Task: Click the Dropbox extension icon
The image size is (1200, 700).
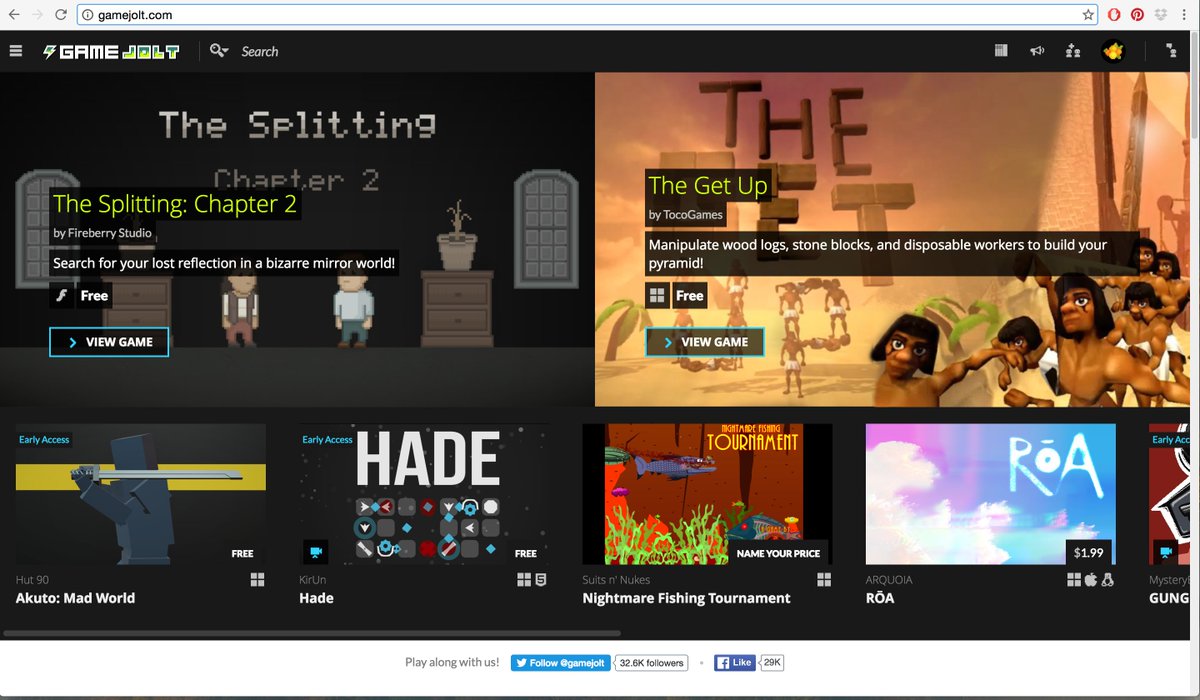Action: pos(1160,15)
